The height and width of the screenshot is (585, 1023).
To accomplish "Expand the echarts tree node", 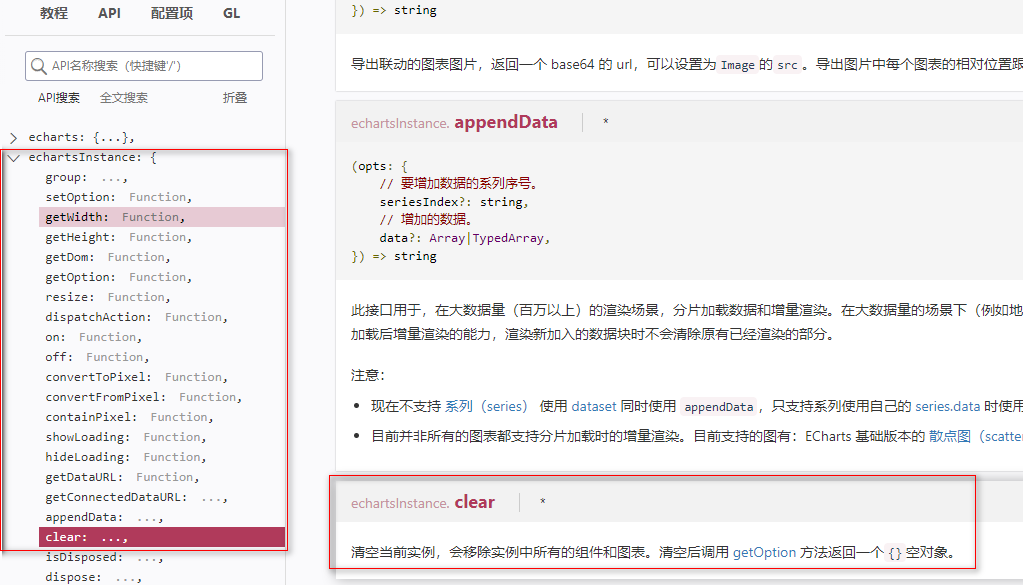I will [x=13, y=138].
